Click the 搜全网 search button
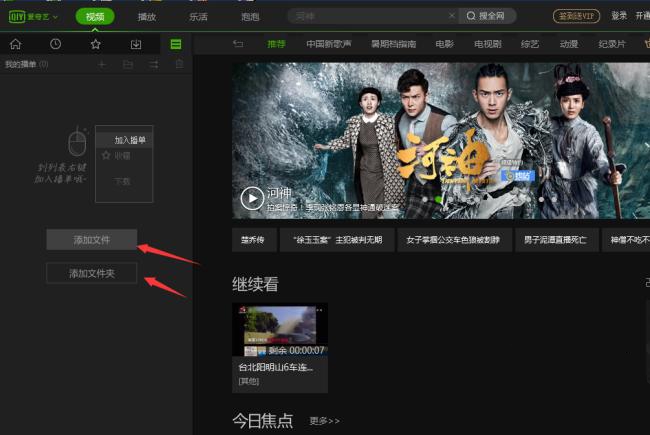The width and height of the screenshot is (650, 435). pyautogui.click(x=486, y=16)
